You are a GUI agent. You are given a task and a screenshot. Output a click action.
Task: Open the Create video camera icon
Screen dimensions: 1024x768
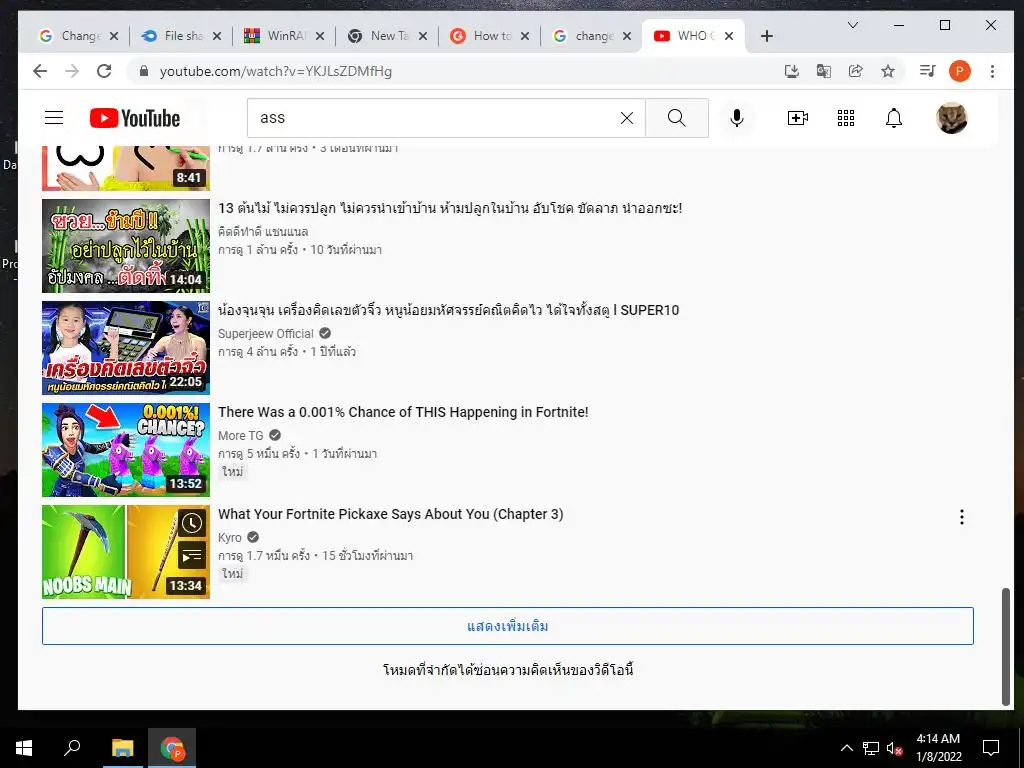click(x=797, y=118)
